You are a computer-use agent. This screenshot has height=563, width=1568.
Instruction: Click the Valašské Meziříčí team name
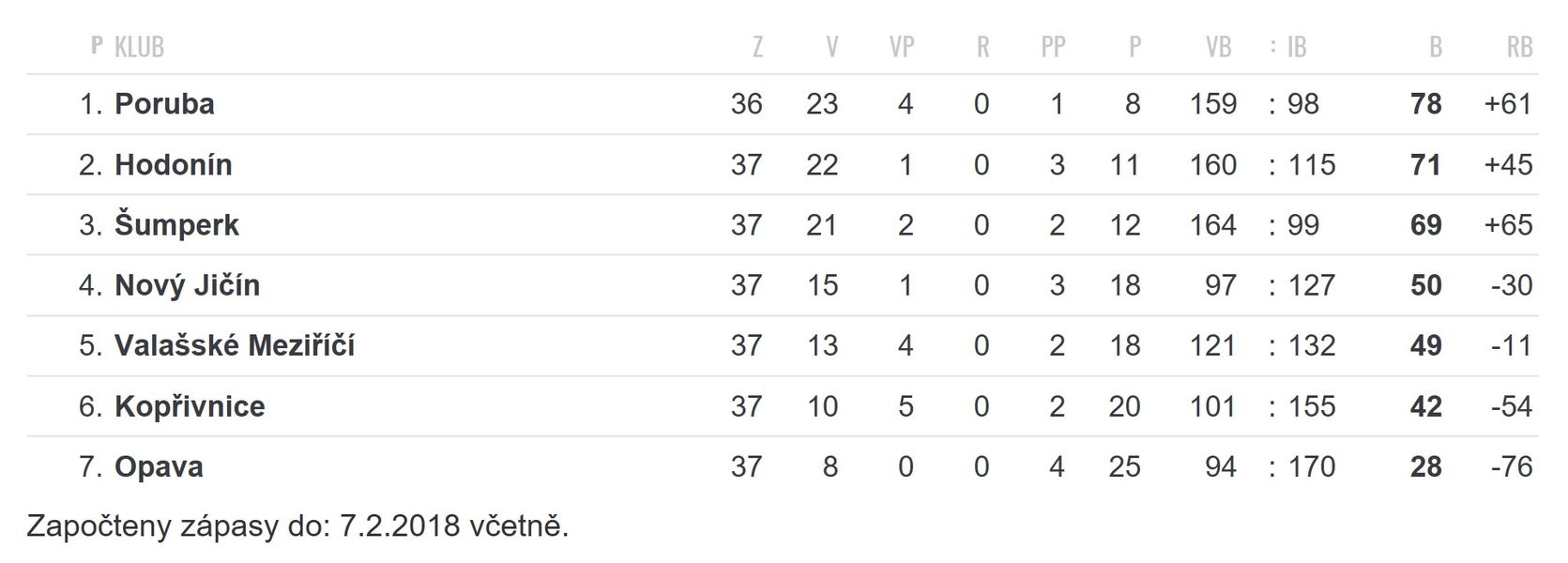(235, 345)
